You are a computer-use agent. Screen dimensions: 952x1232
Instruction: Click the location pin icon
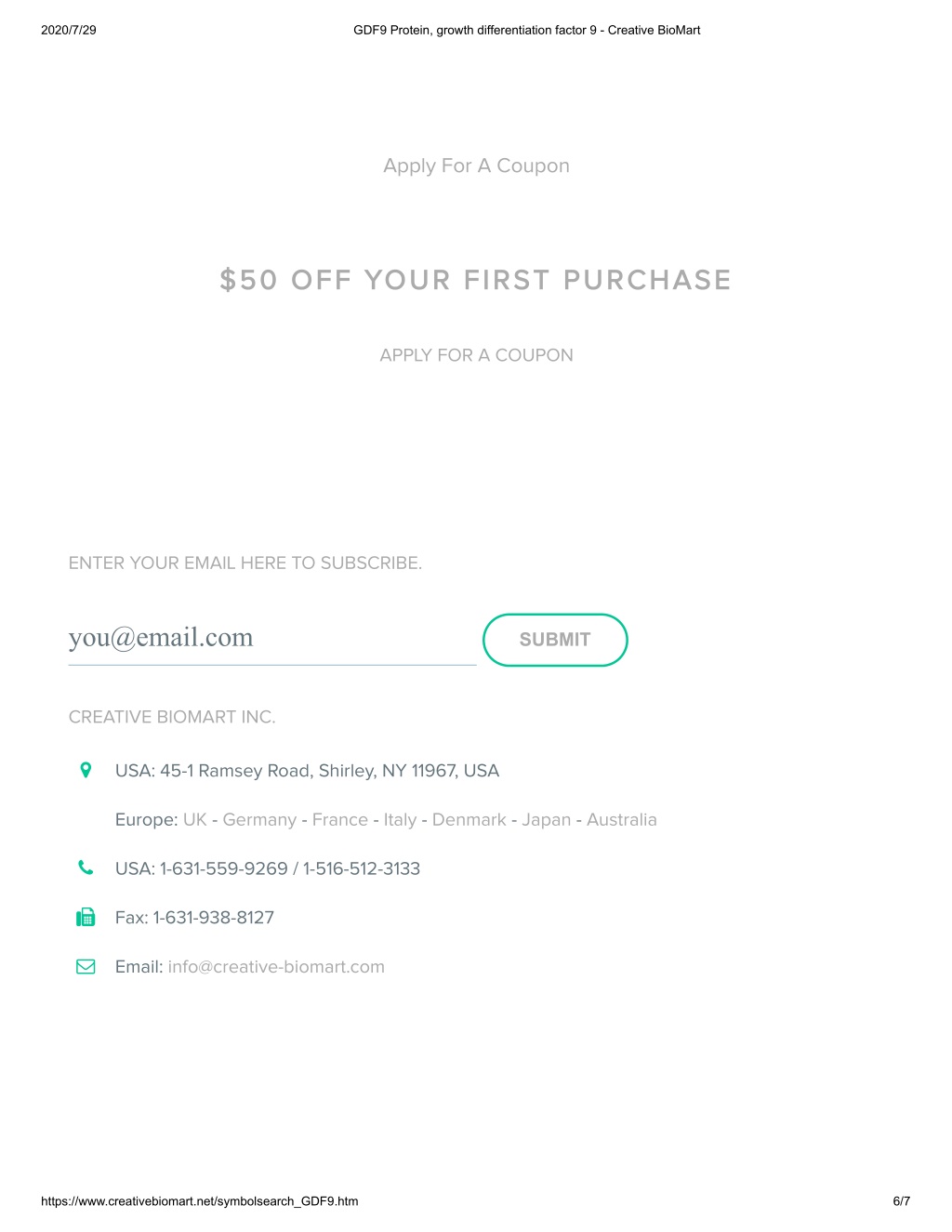(86, 770)
